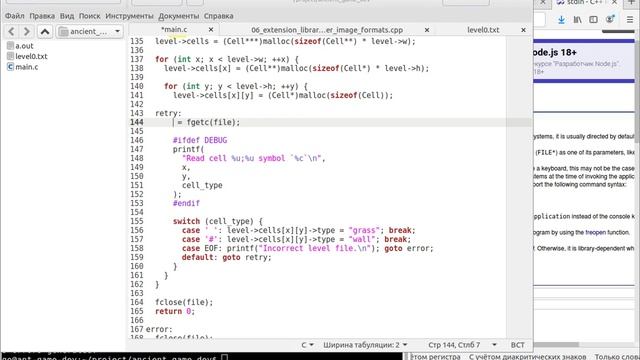Toggle the browser sidebar icon
This screenshot has width=640, height=360.
click(x=593, y=20)
